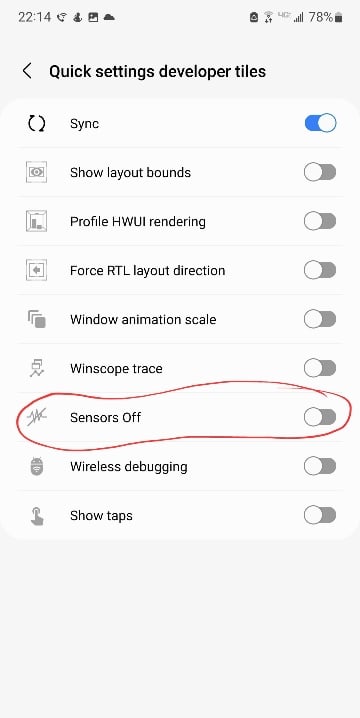Tap the Profile HWUI rendering label
Image resolution: width=360 pixels, height=718 pixels.
point(138,222)
